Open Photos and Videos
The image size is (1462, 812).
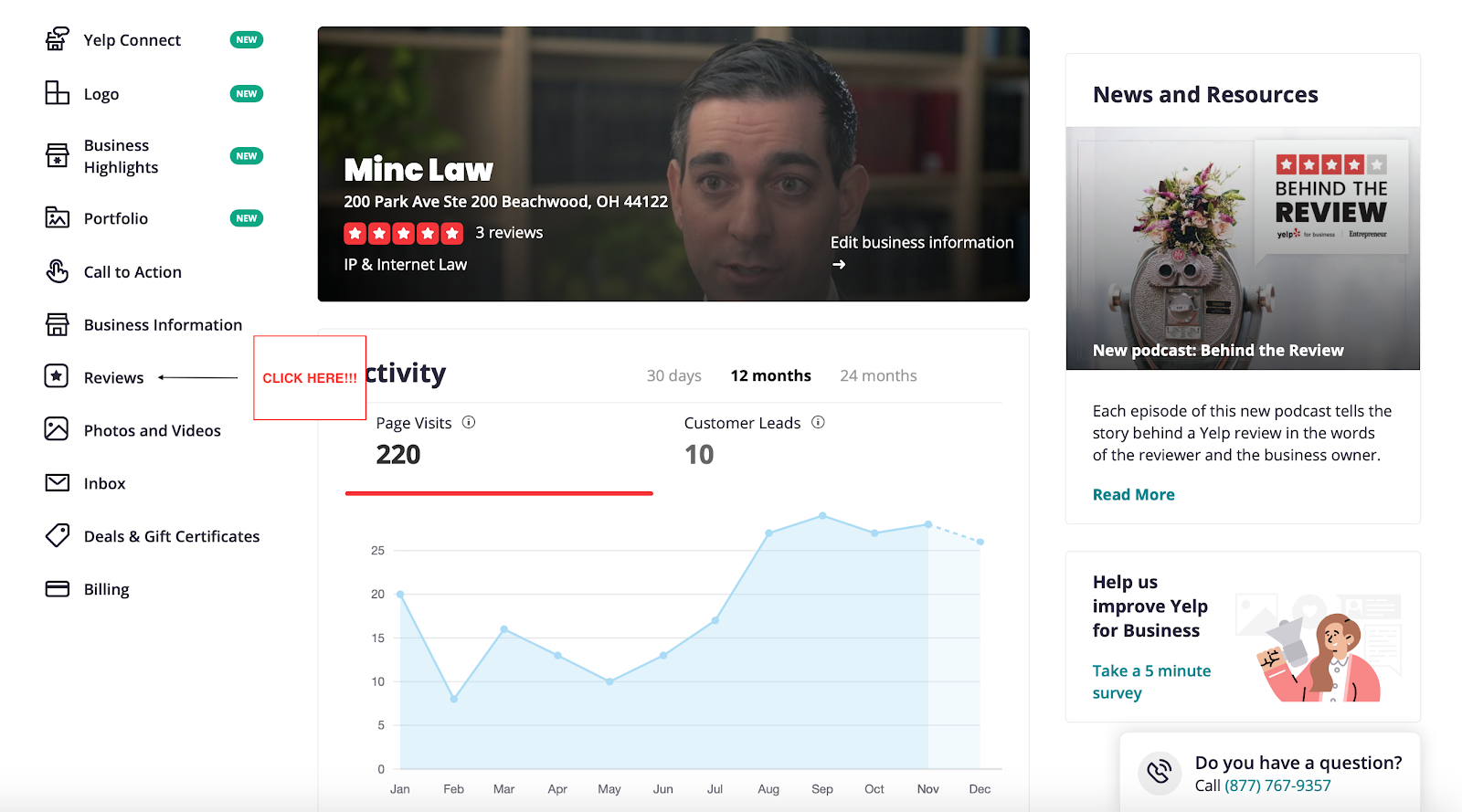153,431
